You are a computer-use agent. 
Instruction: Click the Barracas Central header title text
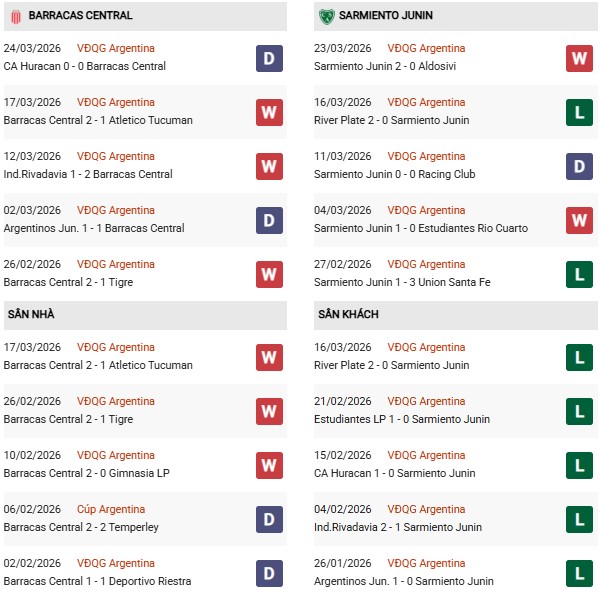pyautogui.click(x=81, y=16)
